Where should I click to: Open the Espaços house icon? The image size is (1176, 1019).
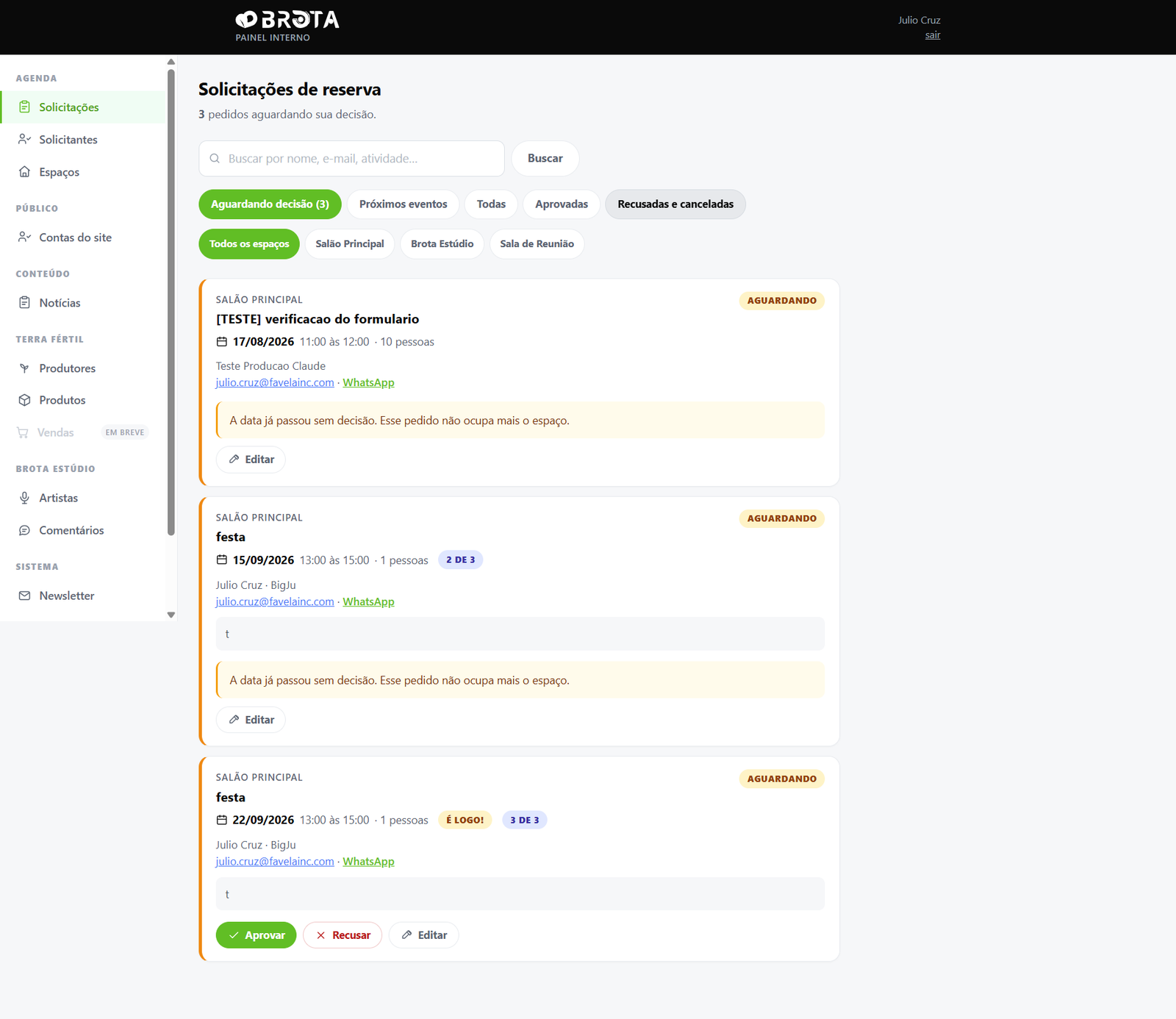tap(24, 172)
